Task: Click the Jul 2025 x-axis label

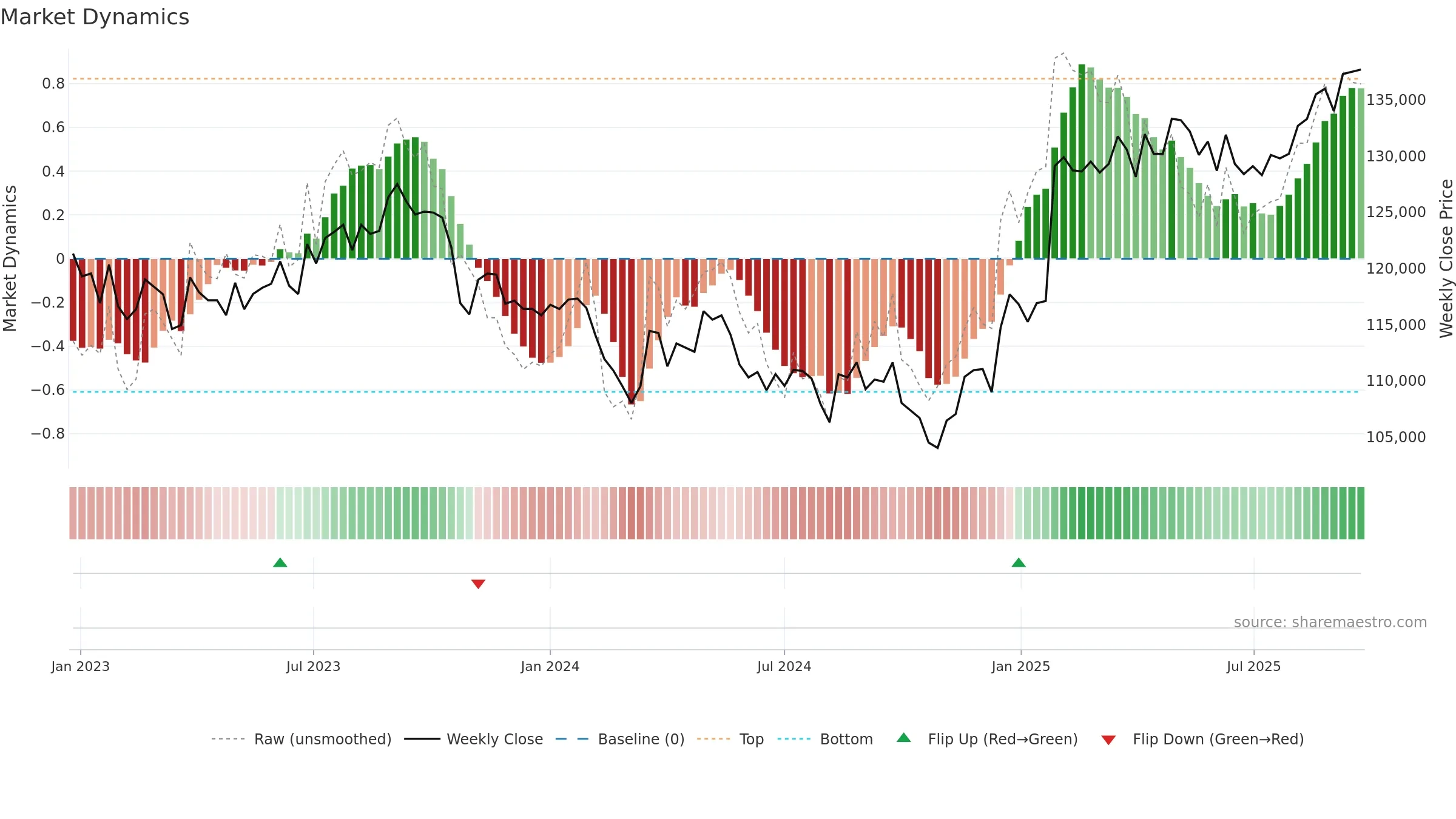Action: point(1253,666)
